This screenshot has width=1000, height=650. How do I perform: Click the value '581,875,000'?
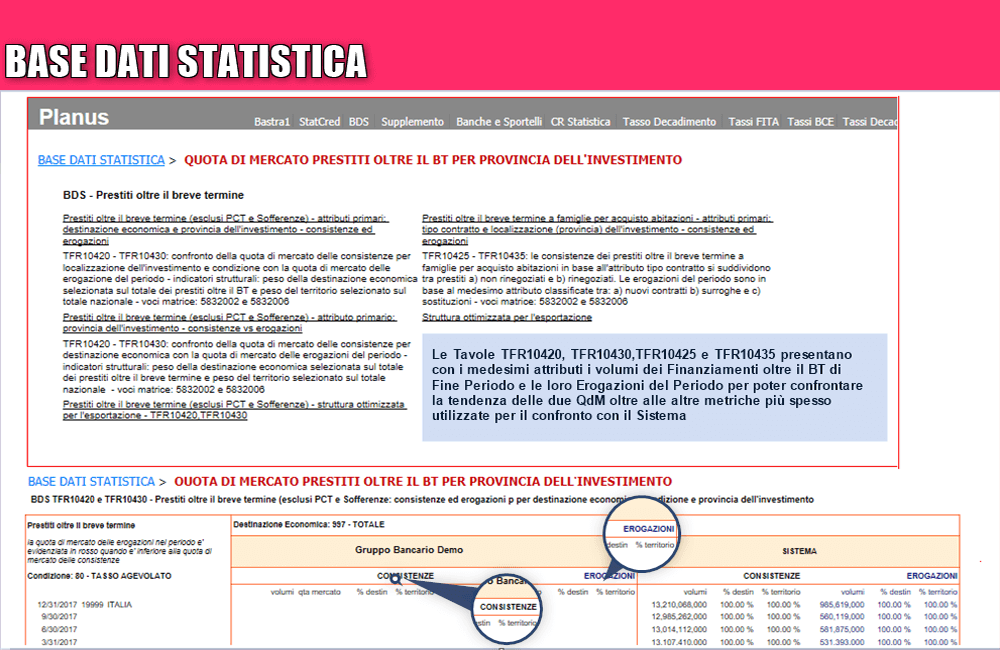[x=842, y=630]
